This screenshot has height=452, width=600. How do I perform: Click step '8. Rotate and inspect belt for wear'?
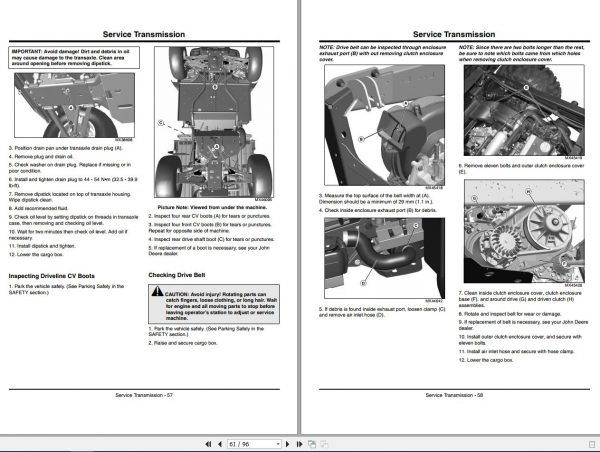click(x=510, y=314)
